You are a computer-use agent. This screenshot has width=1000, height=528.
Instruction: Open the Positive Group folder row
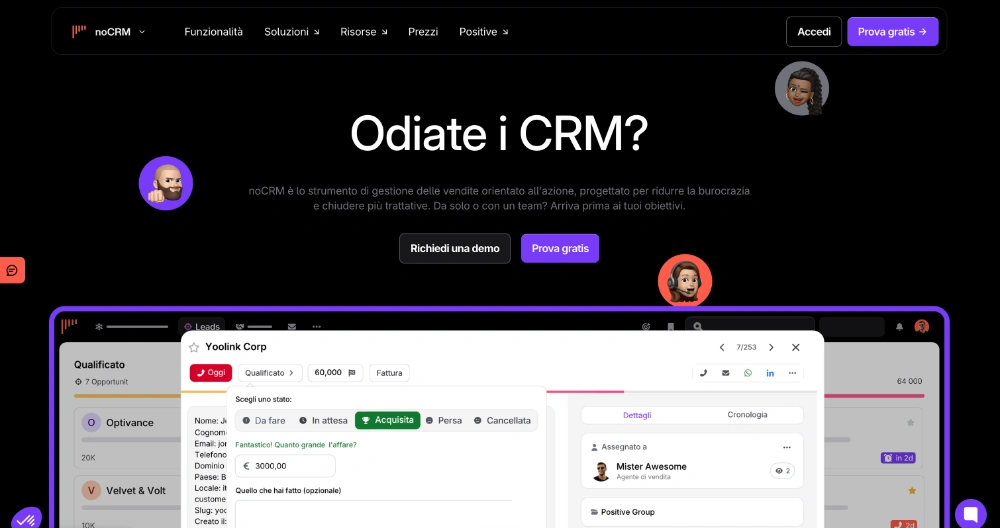pyautogui.click(x=692, y=511)
